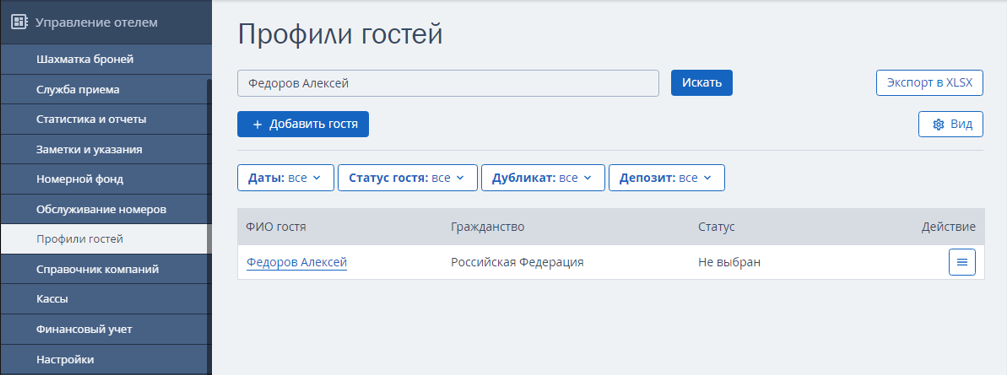Open Служба приема section
This screenshot has width=1007, height=375.
(105, 90)
